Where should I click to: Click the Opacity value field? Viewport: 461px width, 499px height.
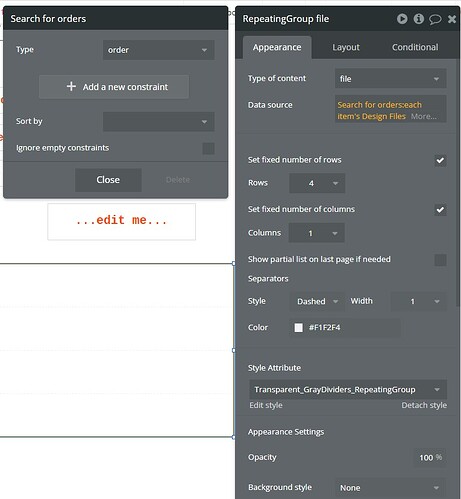(429, 457)
